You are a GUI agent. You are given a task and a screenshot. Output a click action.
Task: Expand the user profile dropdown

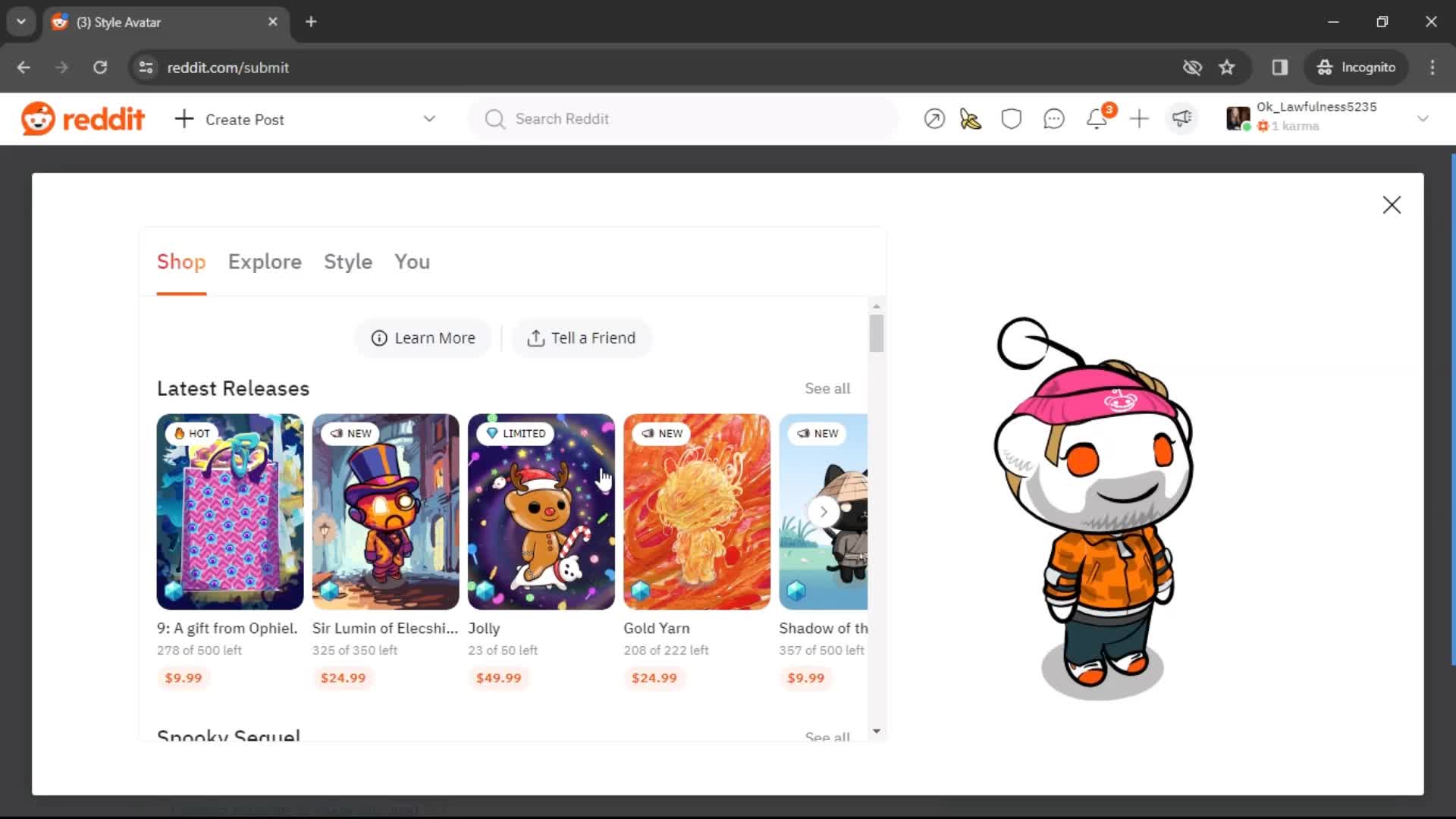point(1427,118)
